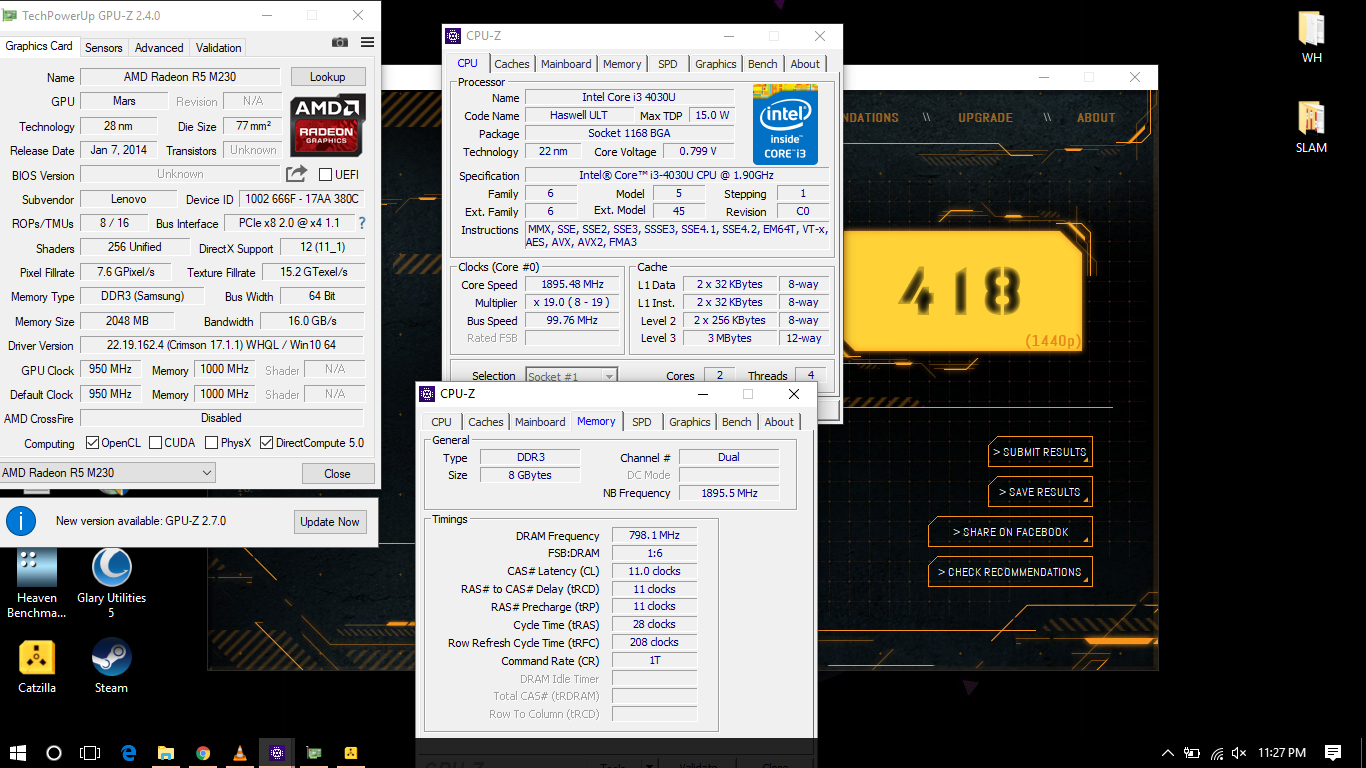This screenshot has height=768, width=1366.
Task: Open the About tab in the lower CPU-Z window
Action: click(x=779, y=422)
